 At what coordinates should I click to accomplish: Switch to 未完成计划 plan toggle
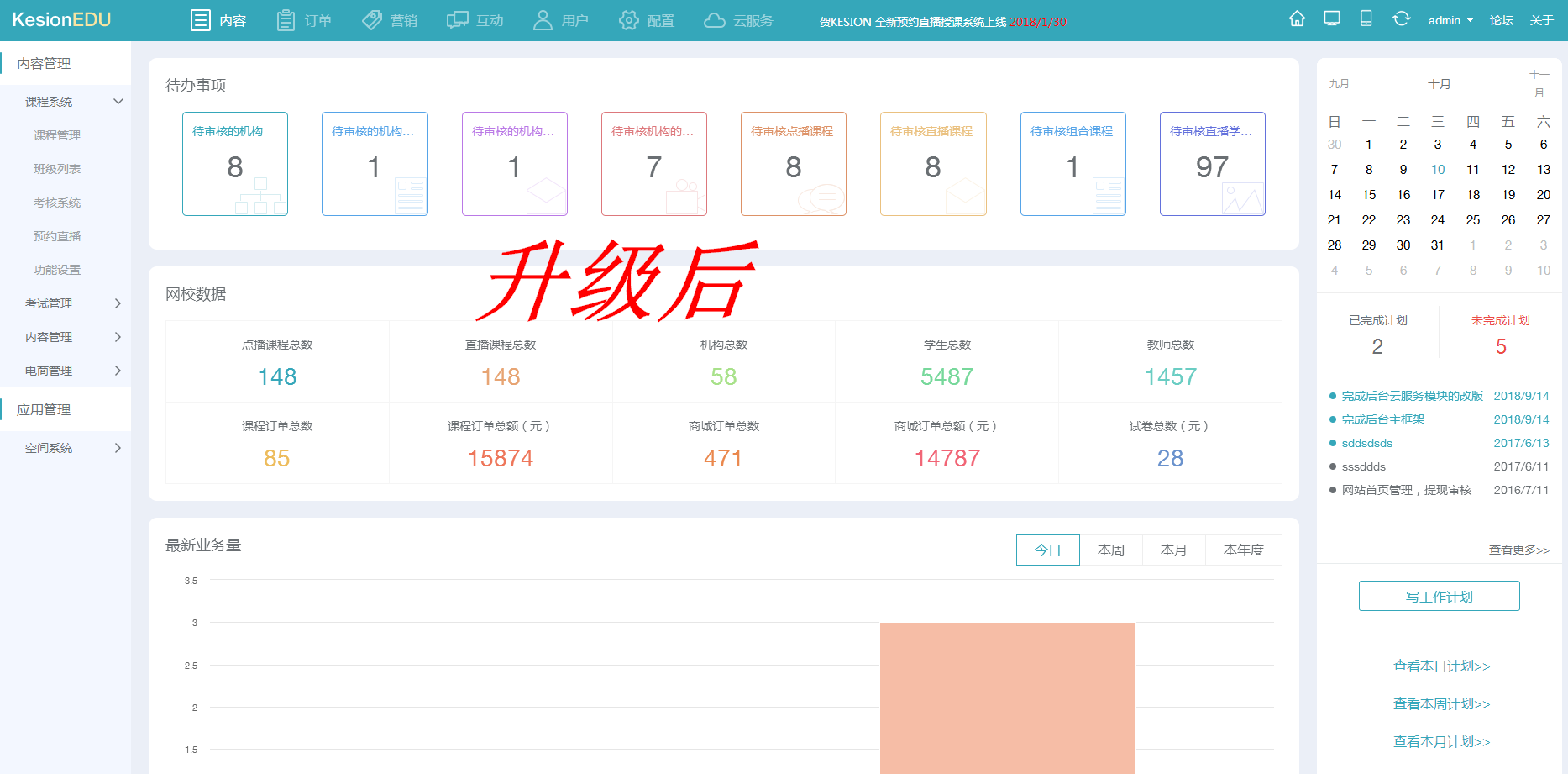pyautogui.click(x=1501, y=319)
